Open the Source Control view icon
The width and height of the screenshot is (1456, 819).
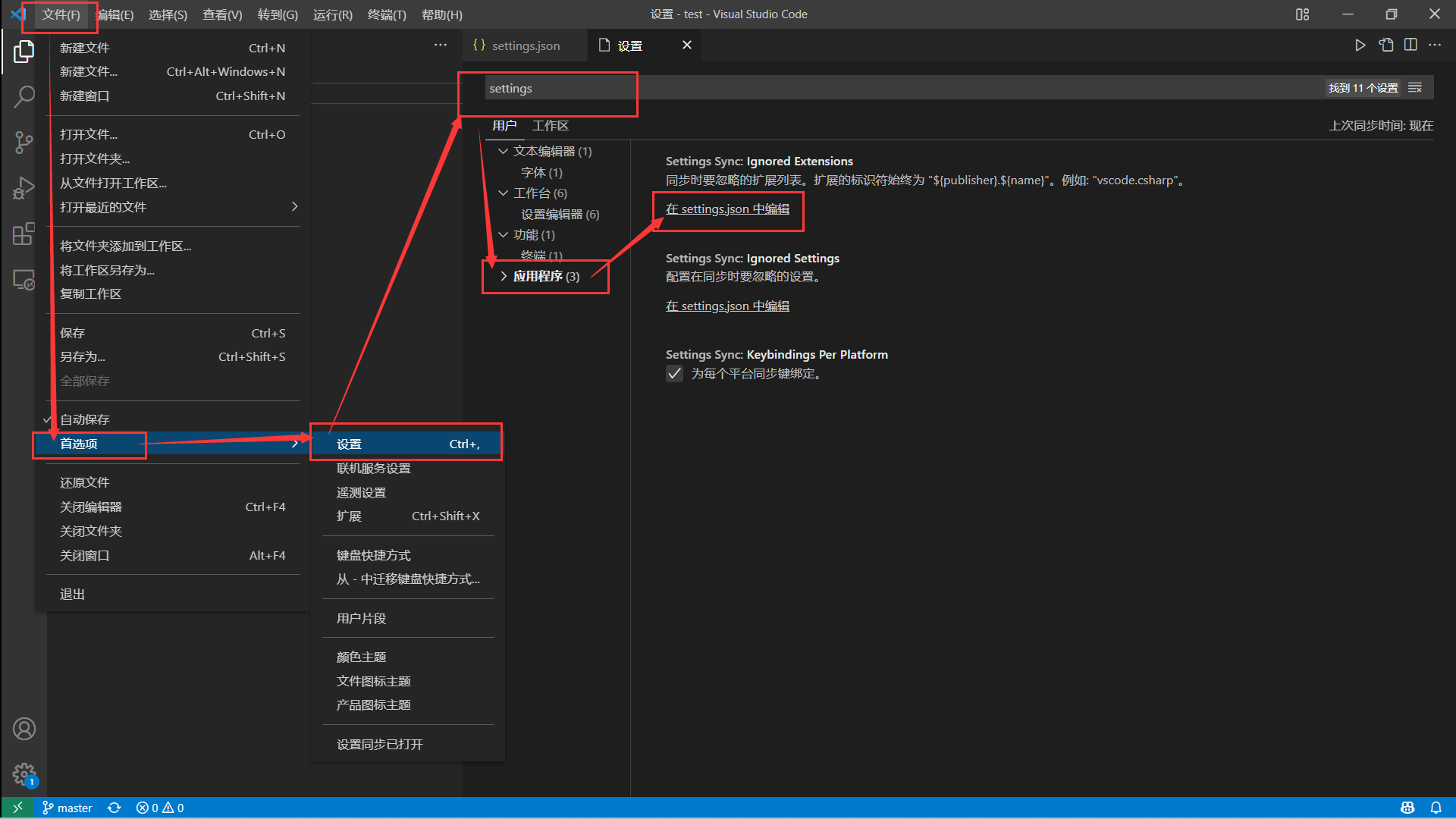point(24,142)
